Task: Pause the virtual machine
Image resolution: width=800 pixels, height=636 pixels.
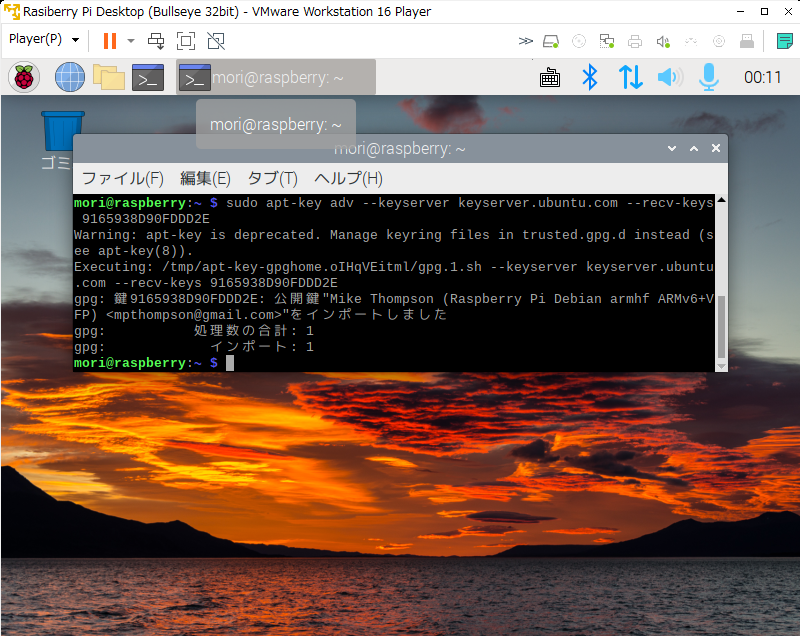Action: [x=110, y=41]
